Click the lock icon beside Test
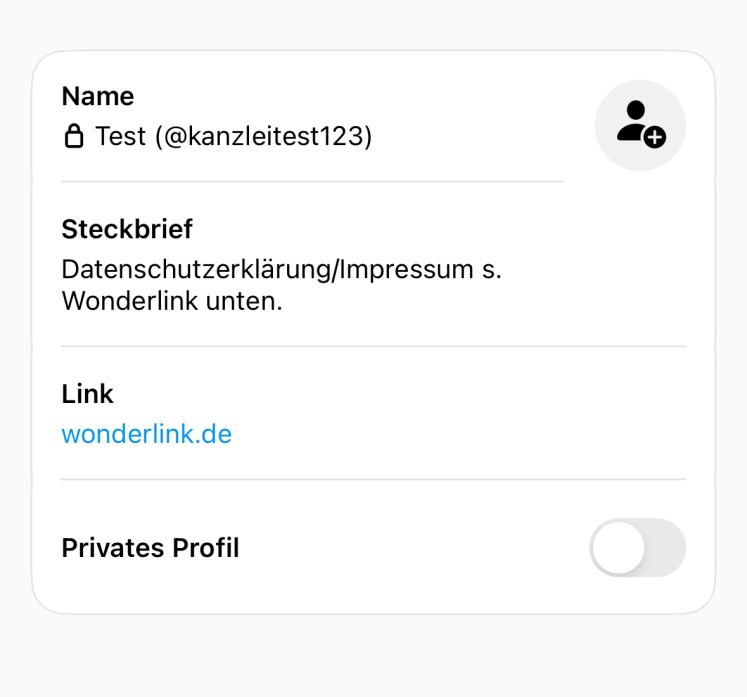The image size is (747, 697). coord(74,136)
